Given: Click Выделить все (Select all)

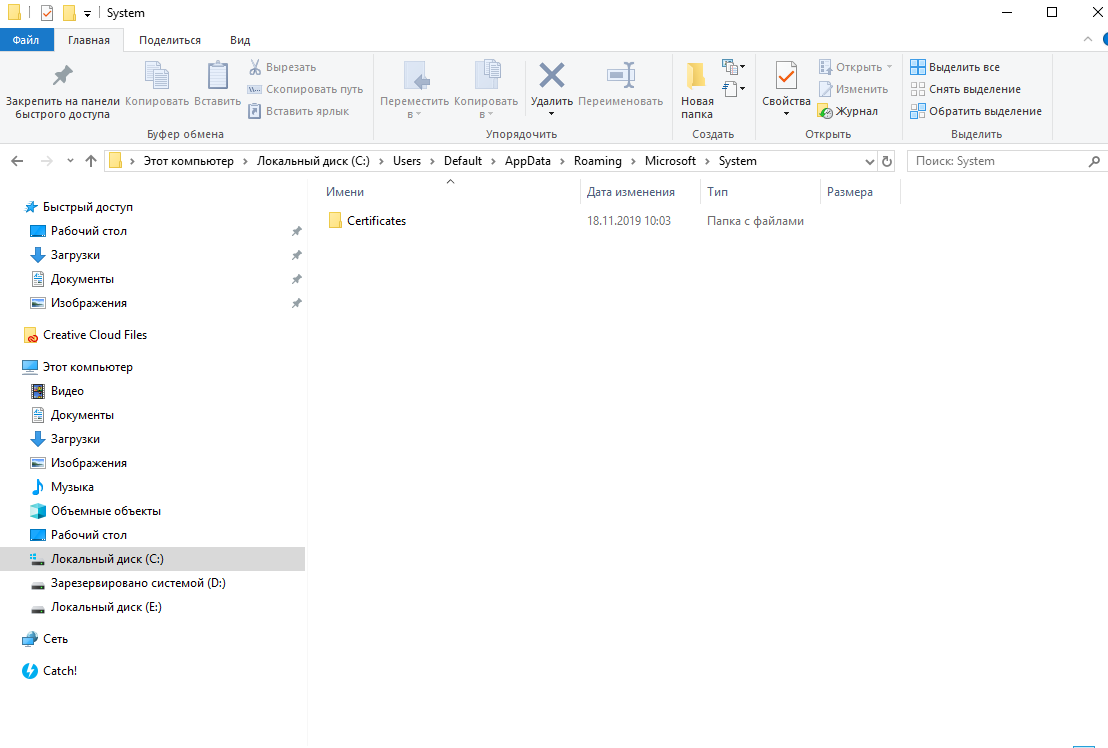Looking at the screenshot, I should [955, 67].
